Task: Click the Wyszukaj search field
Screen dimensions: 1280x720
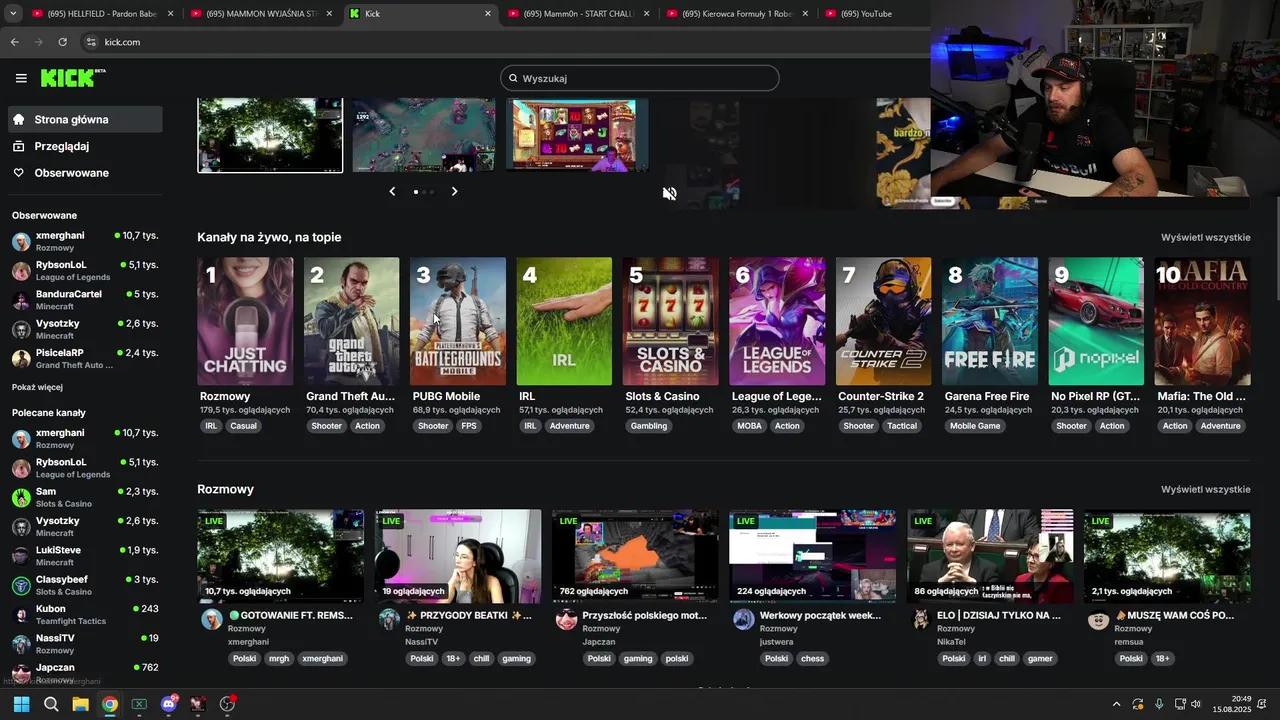Action: click(640, 78)
